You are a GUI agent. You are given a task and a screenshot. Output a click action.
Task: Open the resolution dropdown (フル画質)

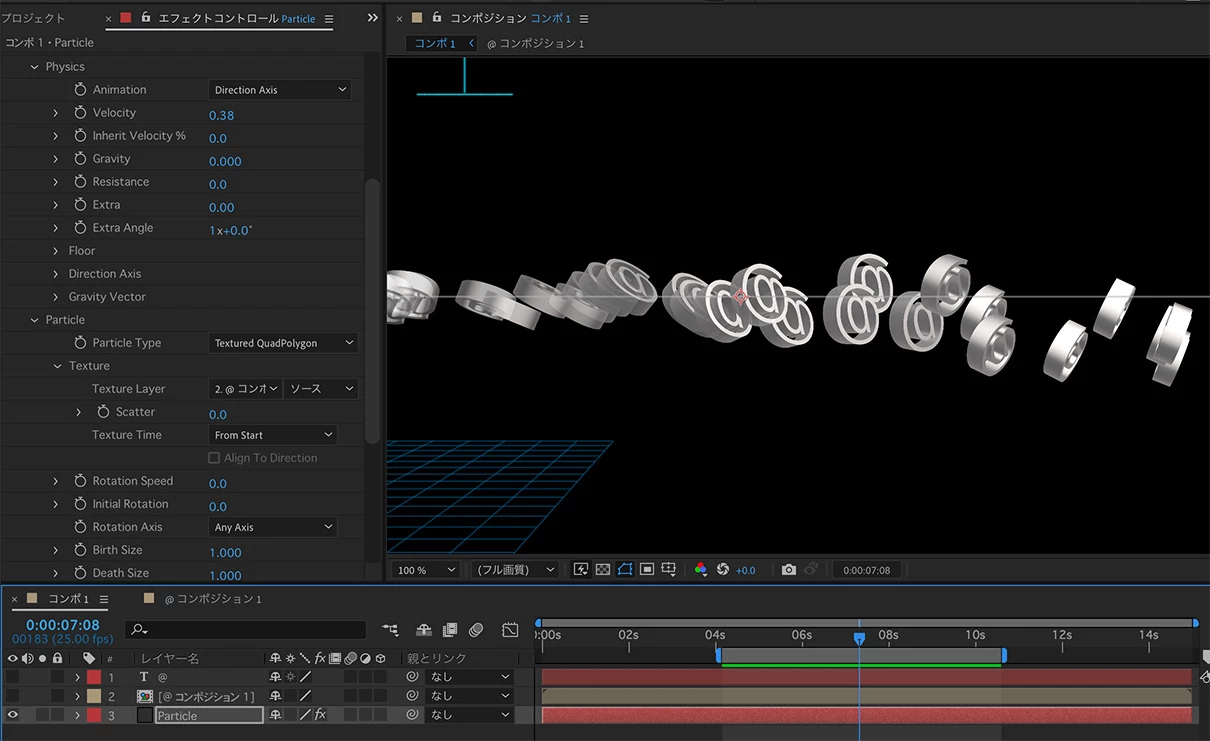tap(515, 570)
